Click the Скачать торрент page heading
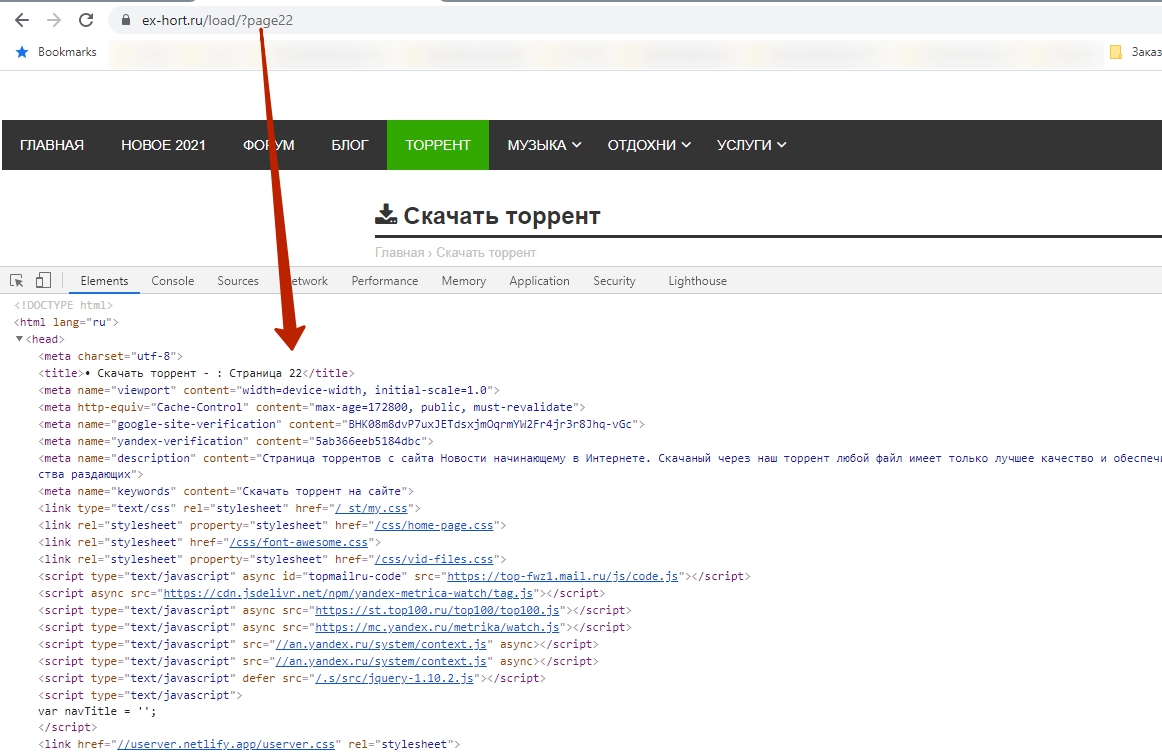 502,216
